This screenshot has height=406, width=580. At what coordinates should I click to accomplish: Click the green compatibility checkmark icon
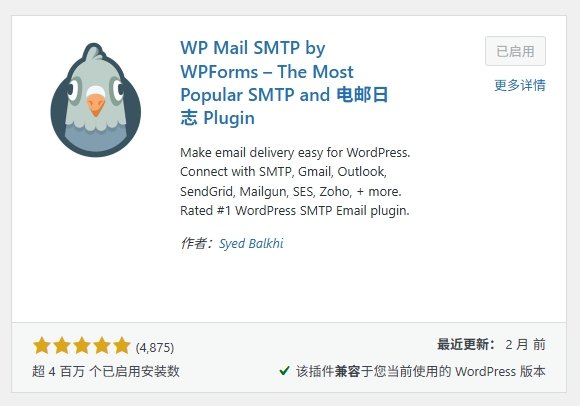(x=284, y=370)
